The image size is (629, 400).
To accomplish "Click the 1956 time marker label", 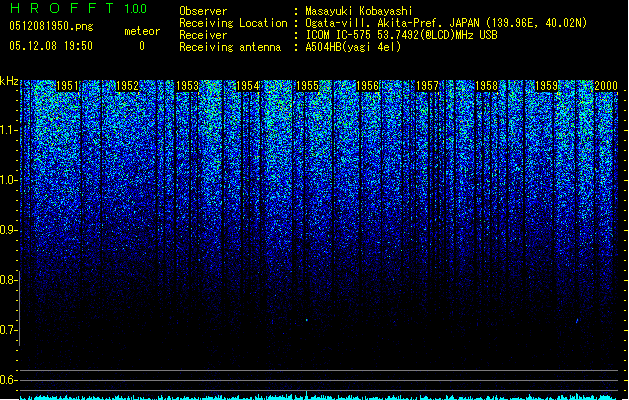I will [367, 86].
